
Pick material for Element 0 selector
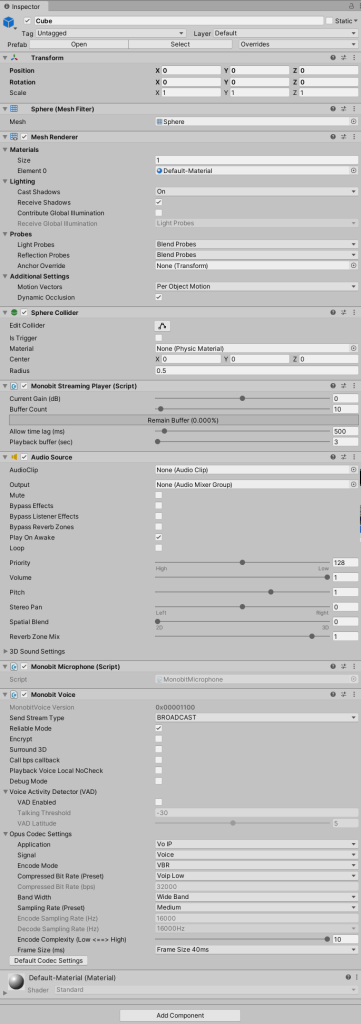(x=354, y=170)
